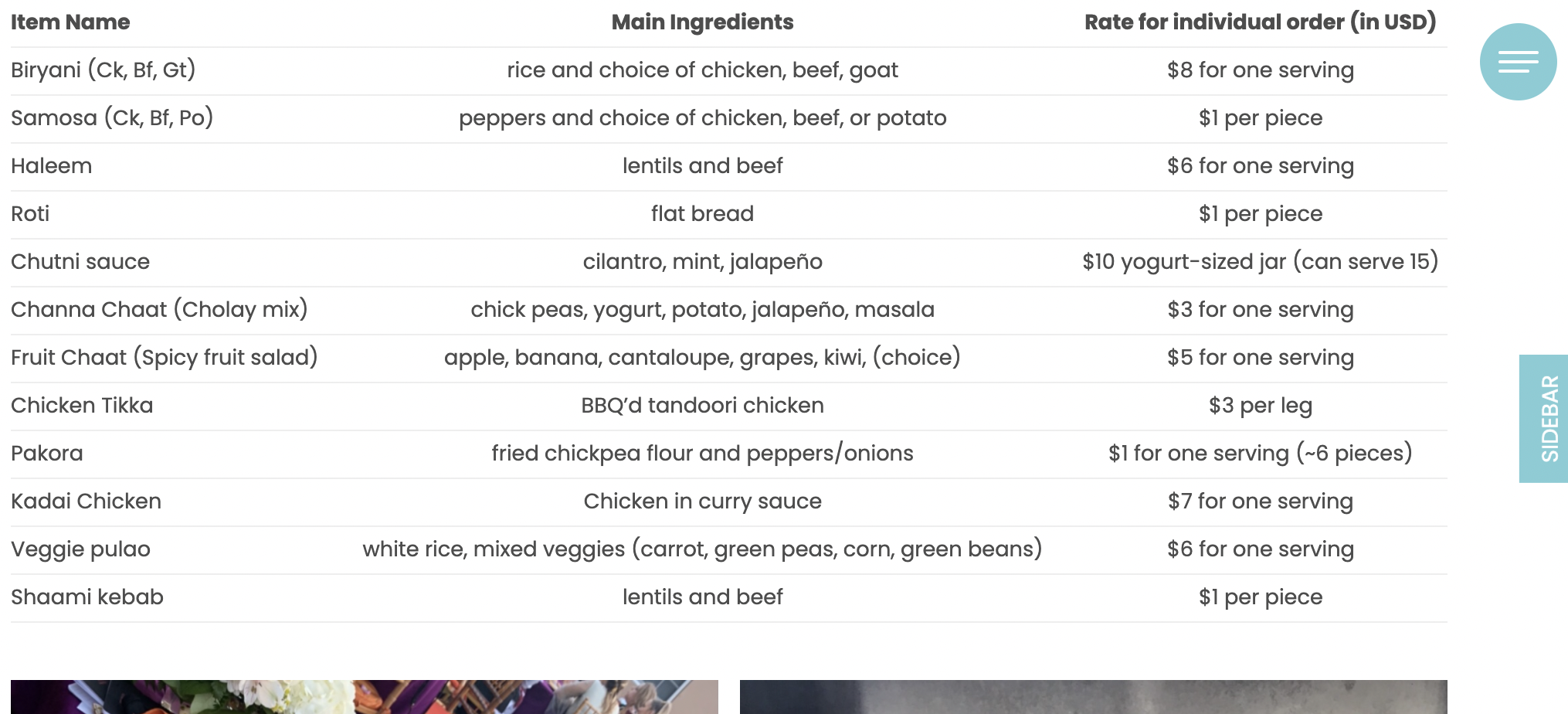1568x714 pixels.
Task: Click the Kadai Chicken row
Action: click(86, 501)
